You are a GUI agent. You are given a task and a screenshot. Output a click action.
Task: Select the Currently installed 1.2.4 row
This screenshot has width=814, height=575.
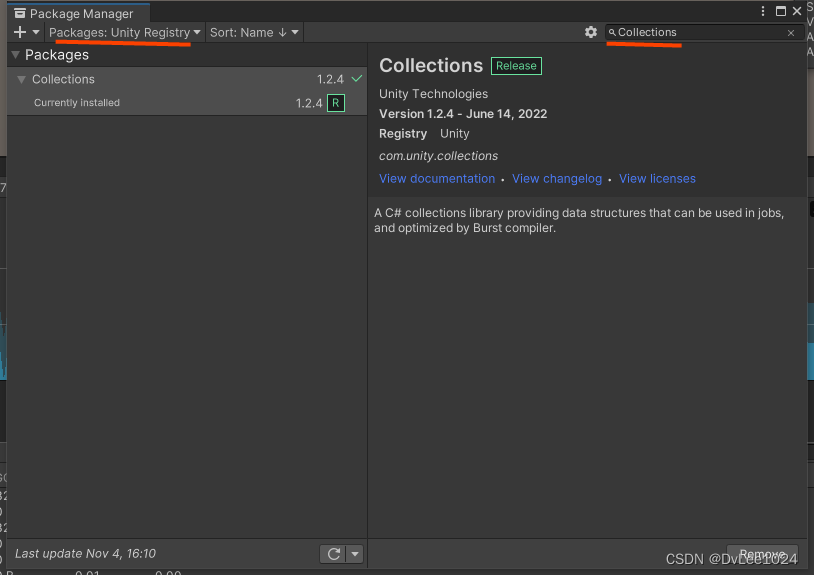pos(187,103)
